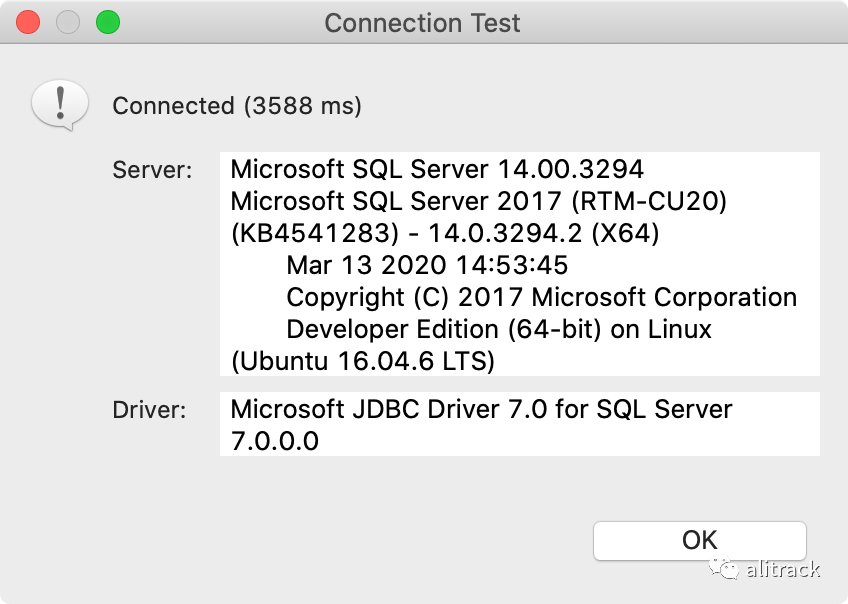Close the Connection Test dialog (red button)

tap(29, 22)
